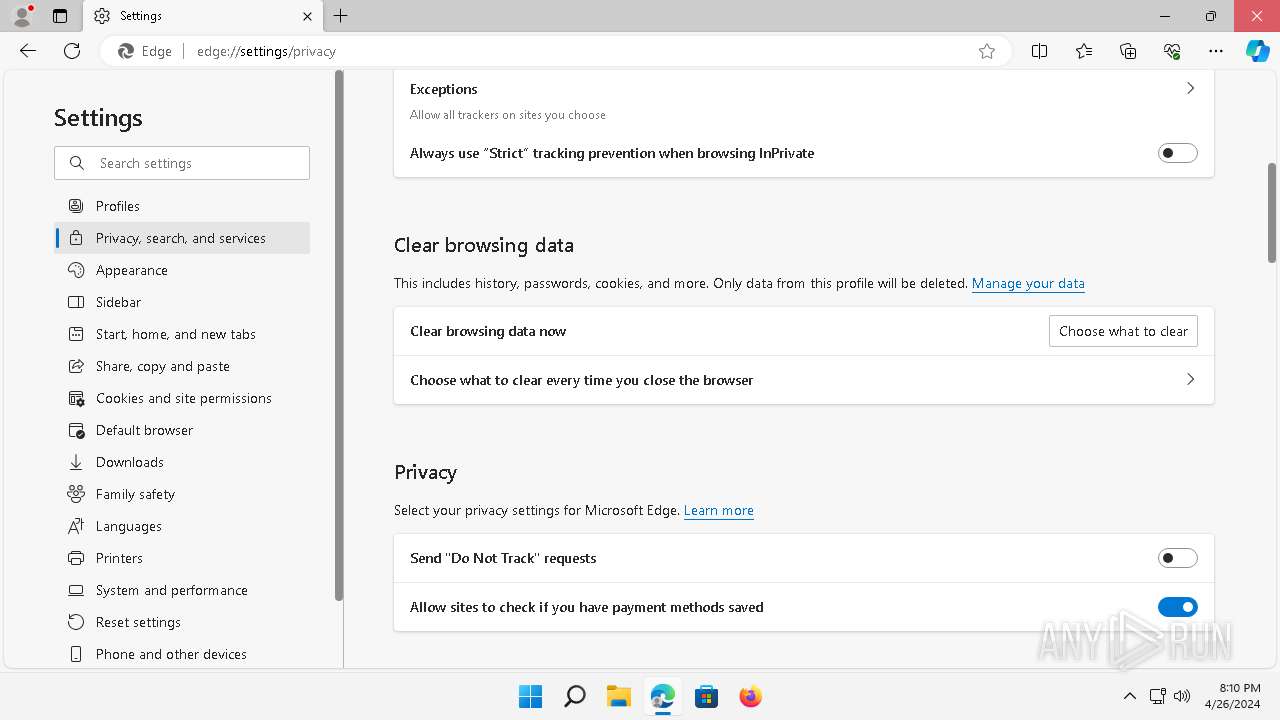1280x720 pixels.
Task: Open Windows Start button
Action: click(530, 696)
